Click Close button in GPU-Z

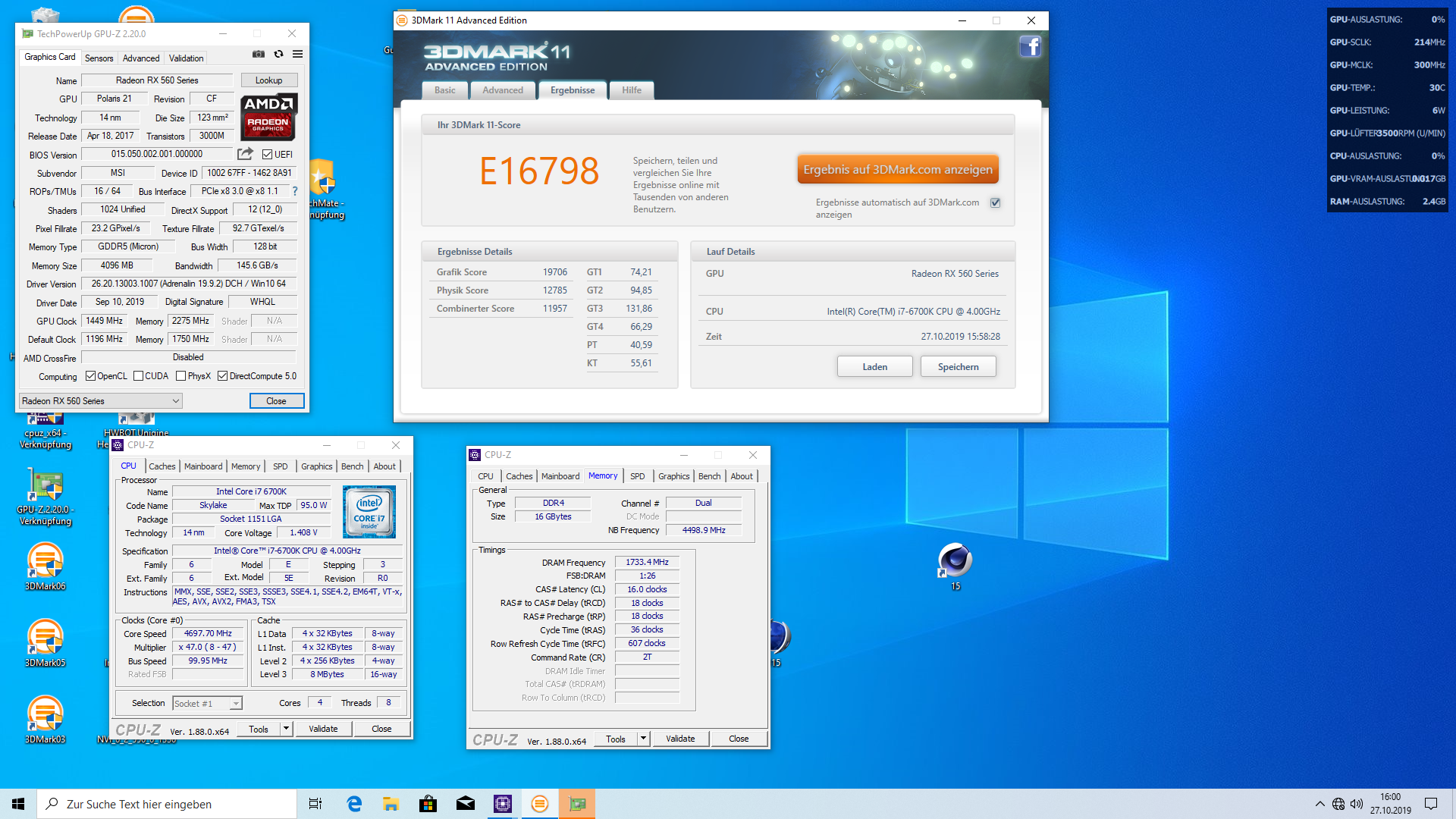click(276, 401)
